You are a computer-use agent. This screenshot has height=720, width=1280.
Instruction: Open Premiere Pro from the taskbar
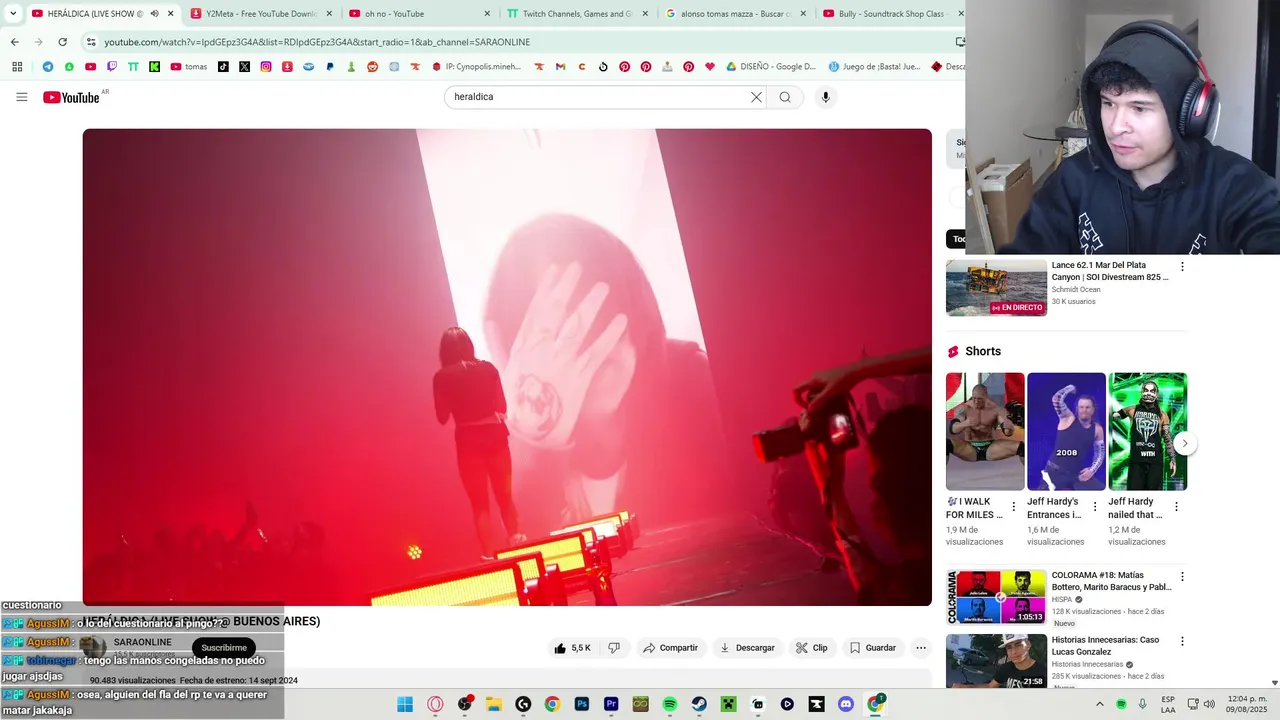point(611,704)
